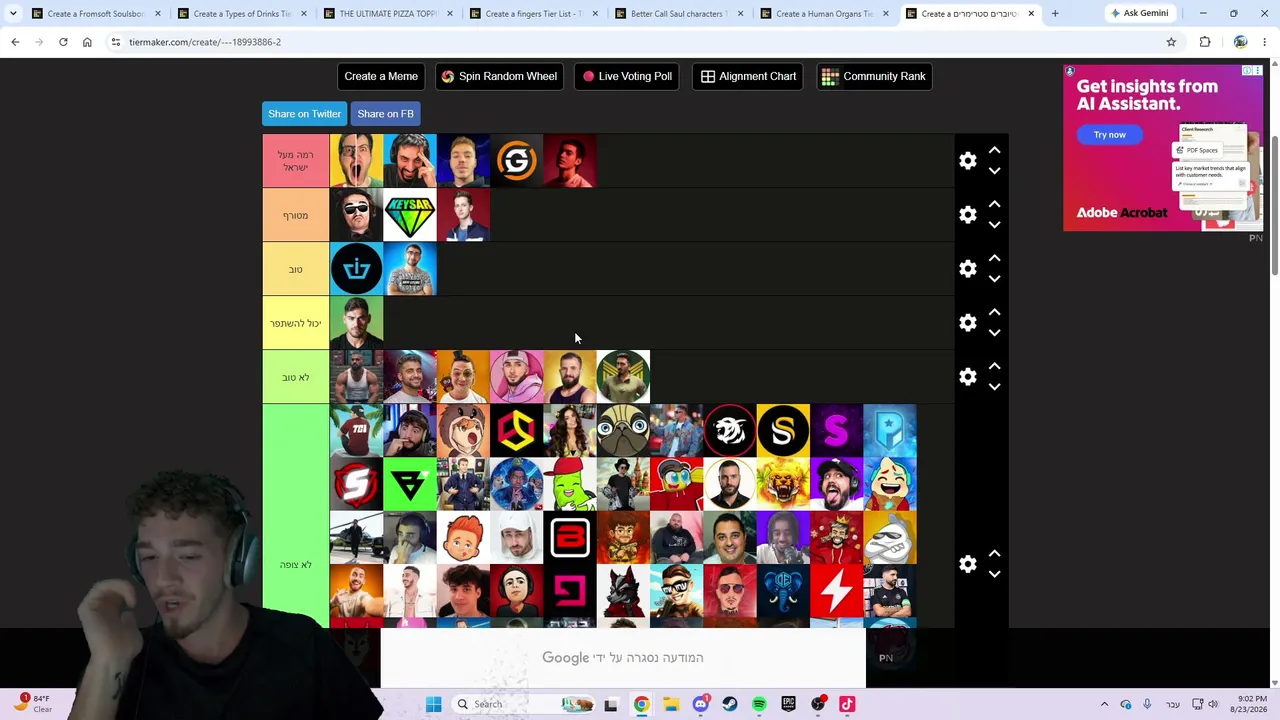This screenshot has width=1280, height=720.
Task: Open Spotify from the taskbar
Action: coord(759,704)
